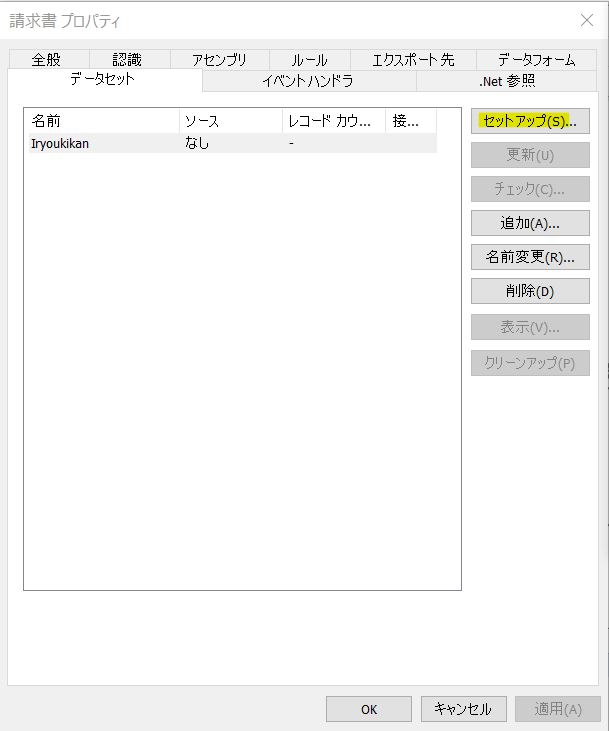Image resolution: width=609 pixels, height=731 pixels.
Task: Switch to the エクスポート先 tab
Action: [x=413, y=60]
